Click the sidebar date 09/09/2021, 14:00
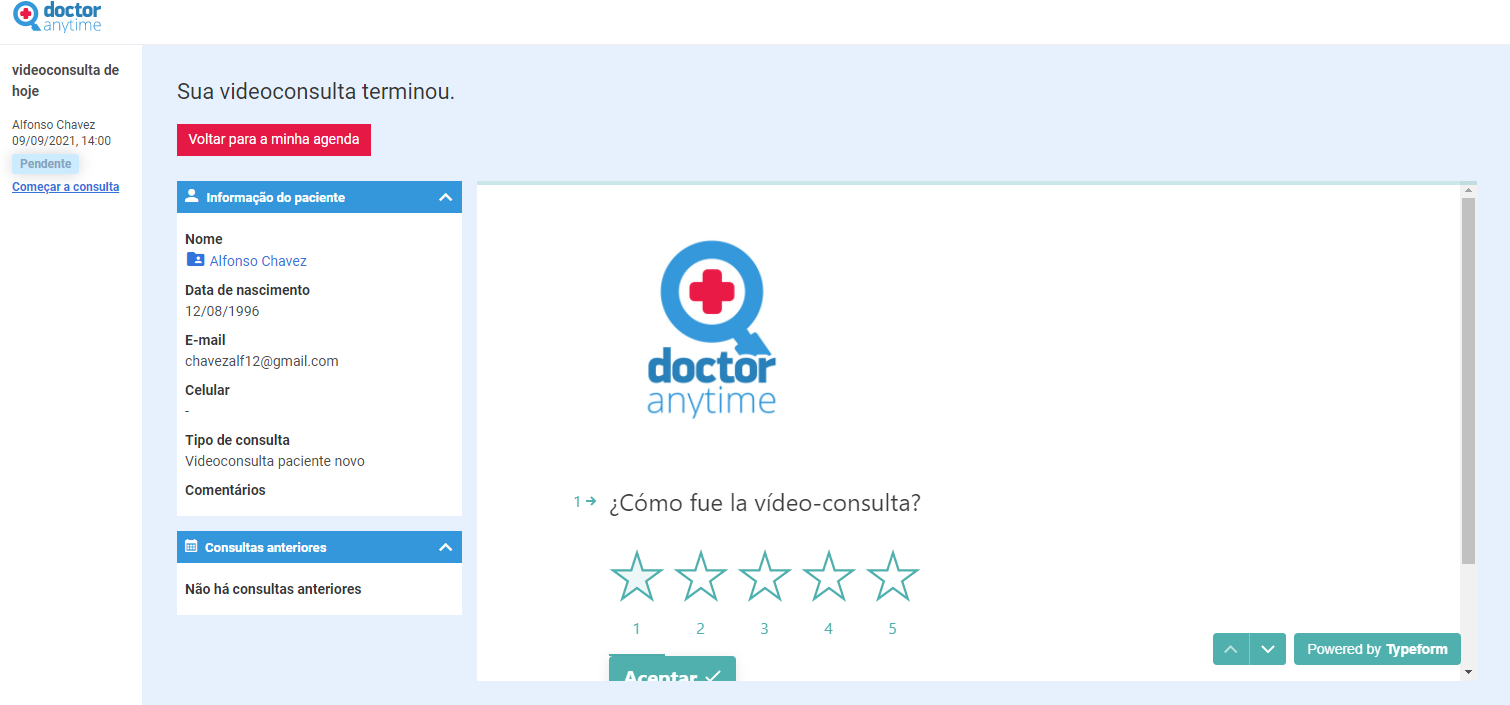1510x705 pixels. pos(61,141)
